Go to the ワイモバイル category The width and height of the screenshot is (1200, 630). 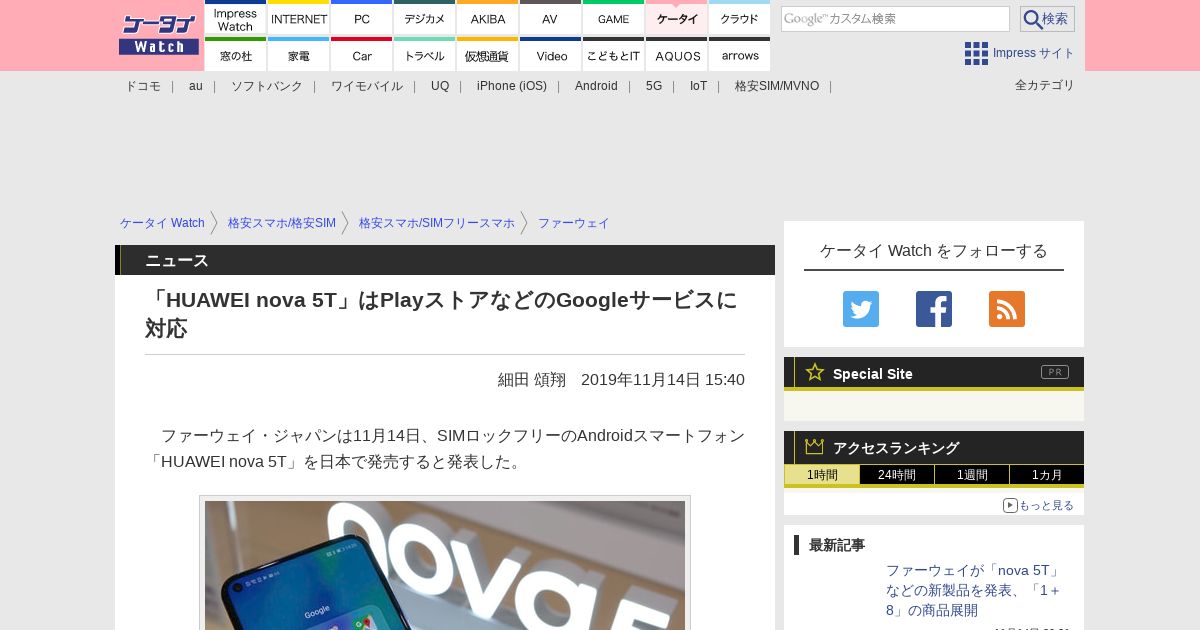point(367,86)
